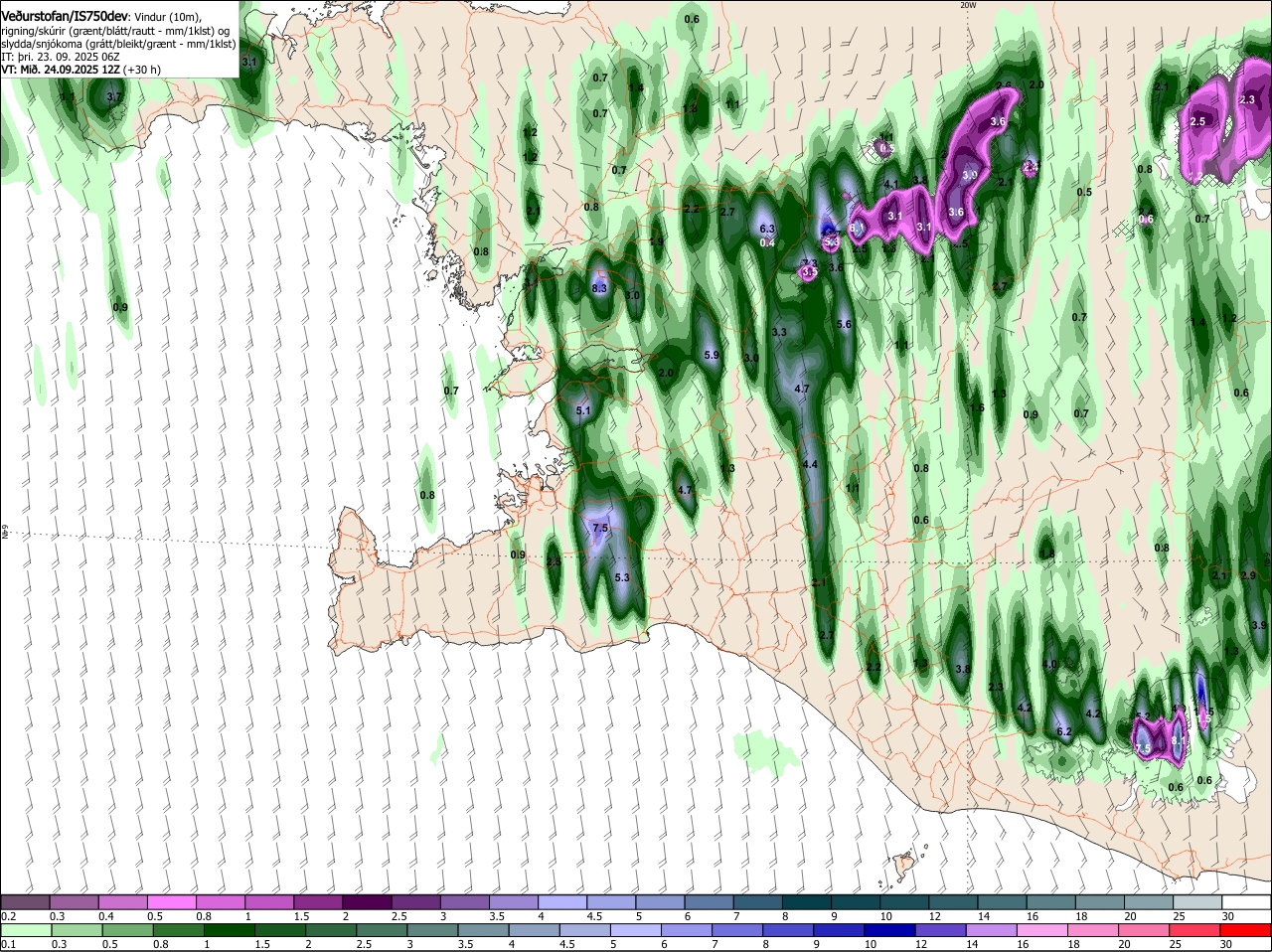Click the 3.7 value in the green patch

pos(114,97)
